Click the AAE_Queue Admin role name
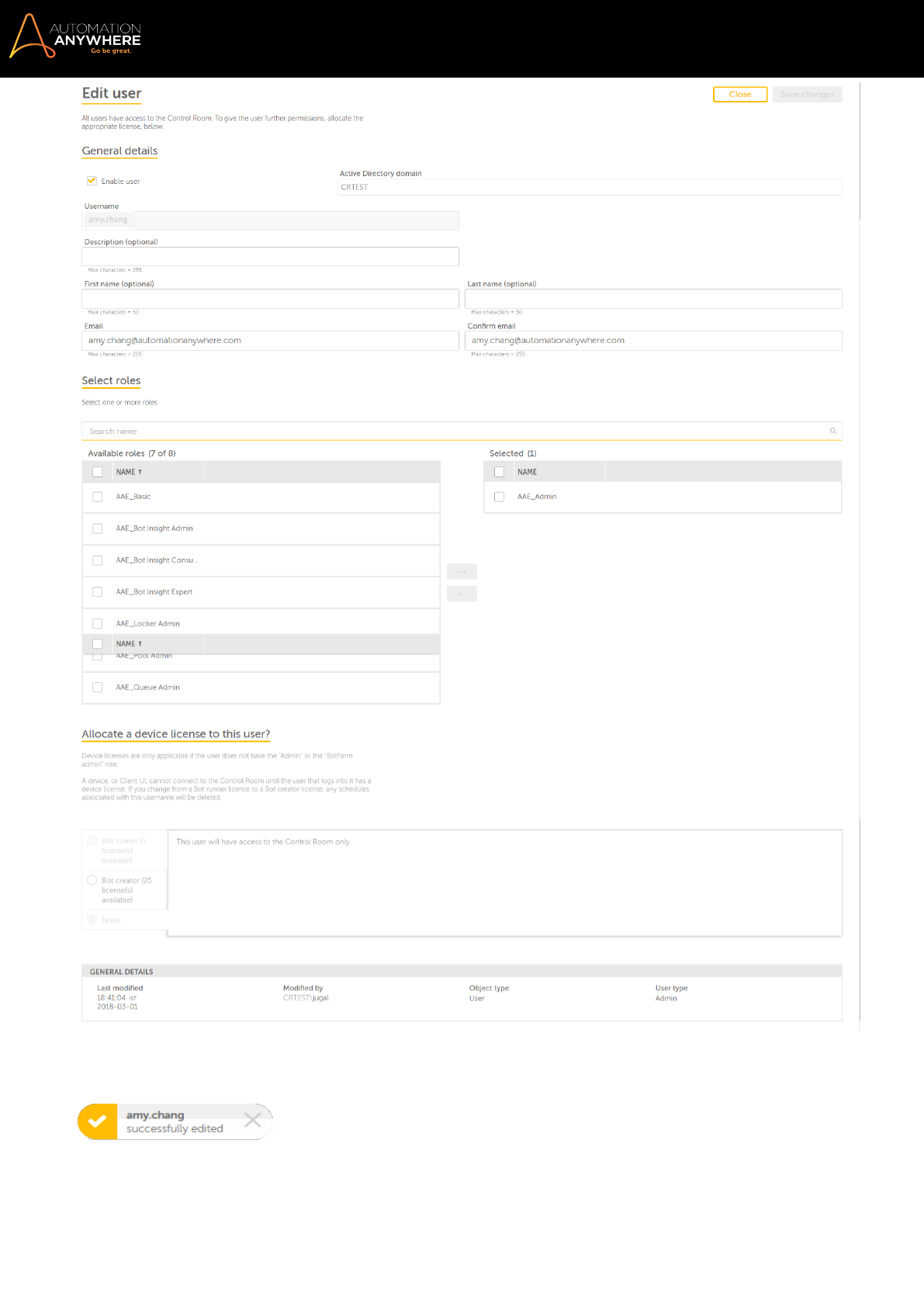 coord(147,688)
